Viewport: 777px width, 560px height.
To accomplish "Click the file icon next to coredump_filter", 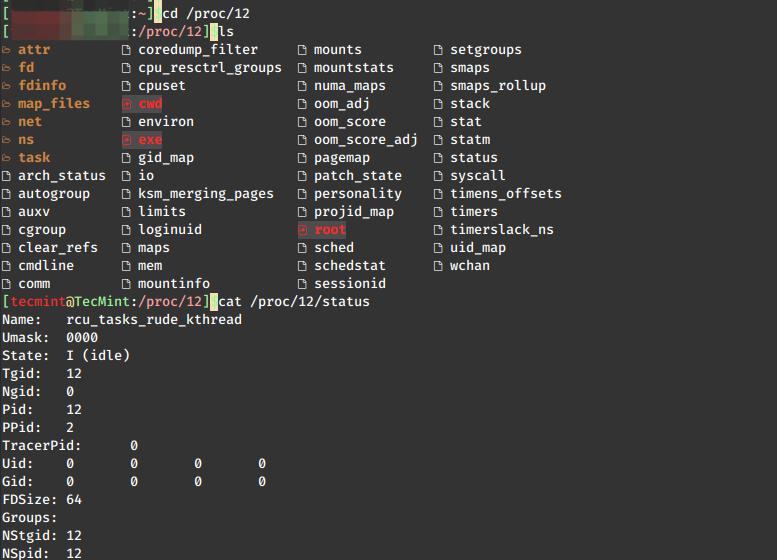I will pos(127,50).
